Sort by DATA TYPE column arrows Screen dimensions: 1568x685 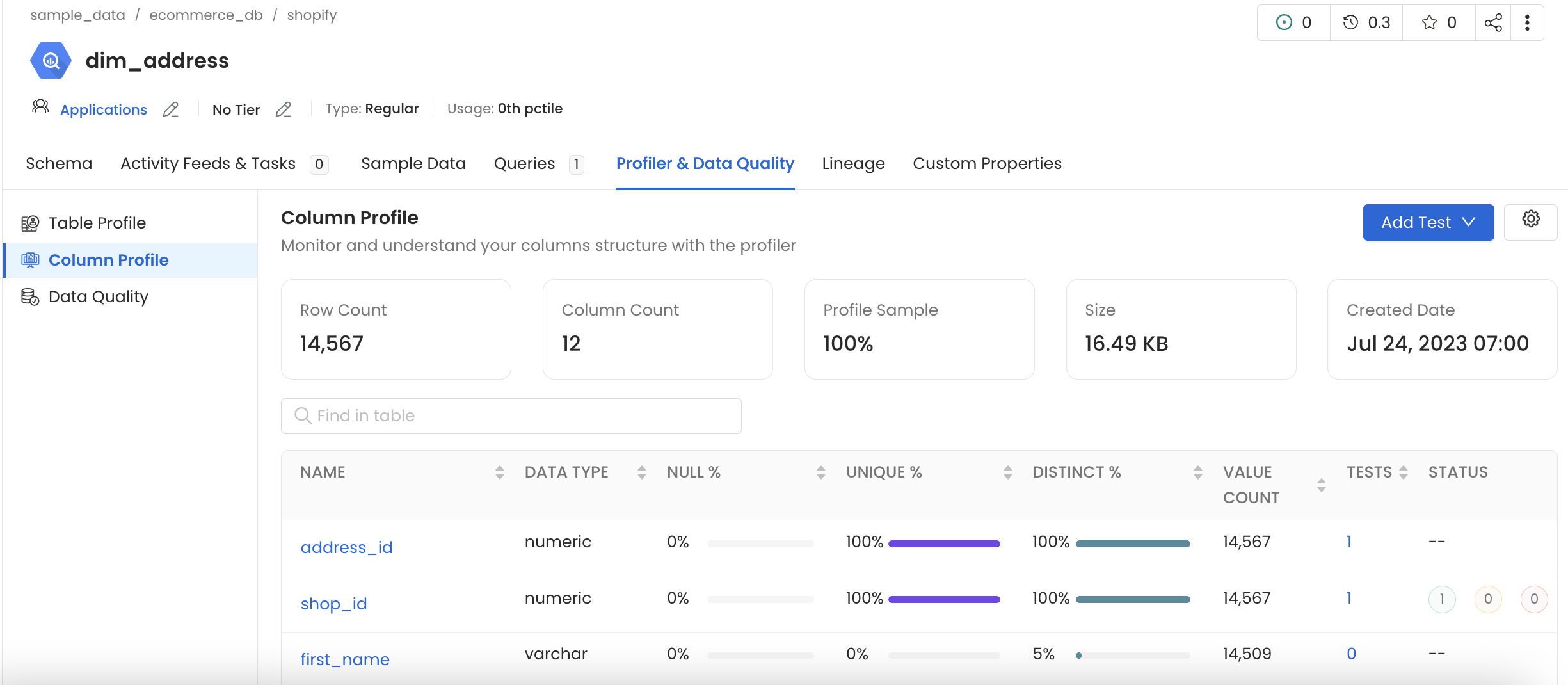pos(641,472)
